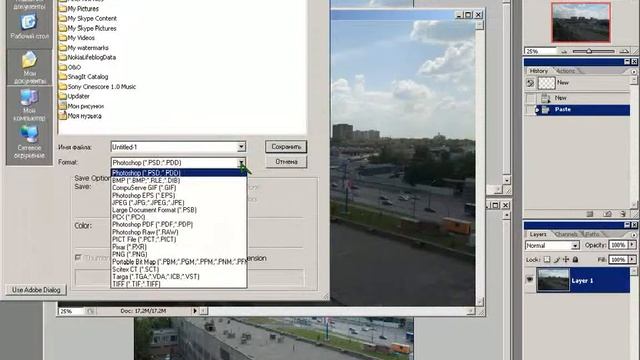Toggle lock position in Layers panel
Viewport: 640px width, 360px height.
pyautogui.click(x=566, y=260)
